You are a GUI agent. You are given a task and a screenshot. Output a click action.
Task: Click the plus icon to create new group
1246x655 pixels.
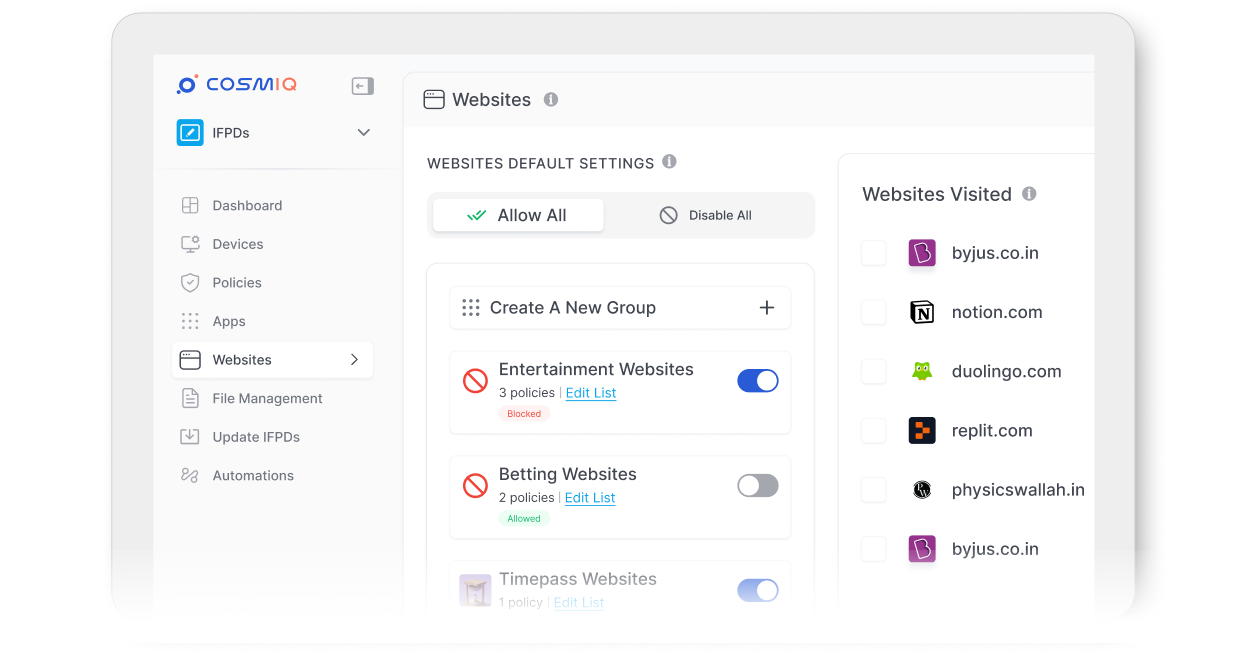tap(767, 308)
